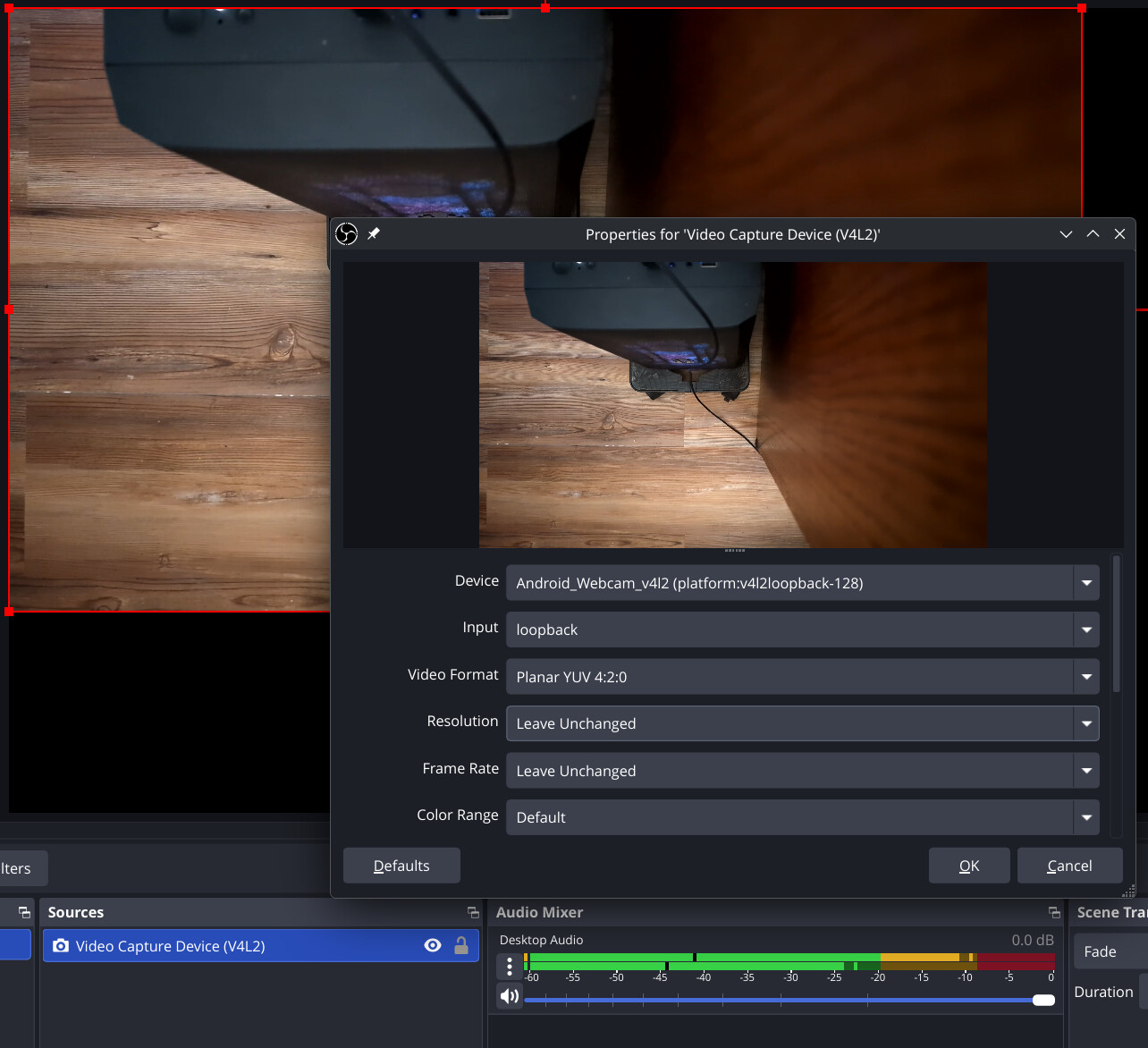Click the pin icon in dialog title bar
Image resolution: width=1148 pixels, height=1048 pixels.
374,233
